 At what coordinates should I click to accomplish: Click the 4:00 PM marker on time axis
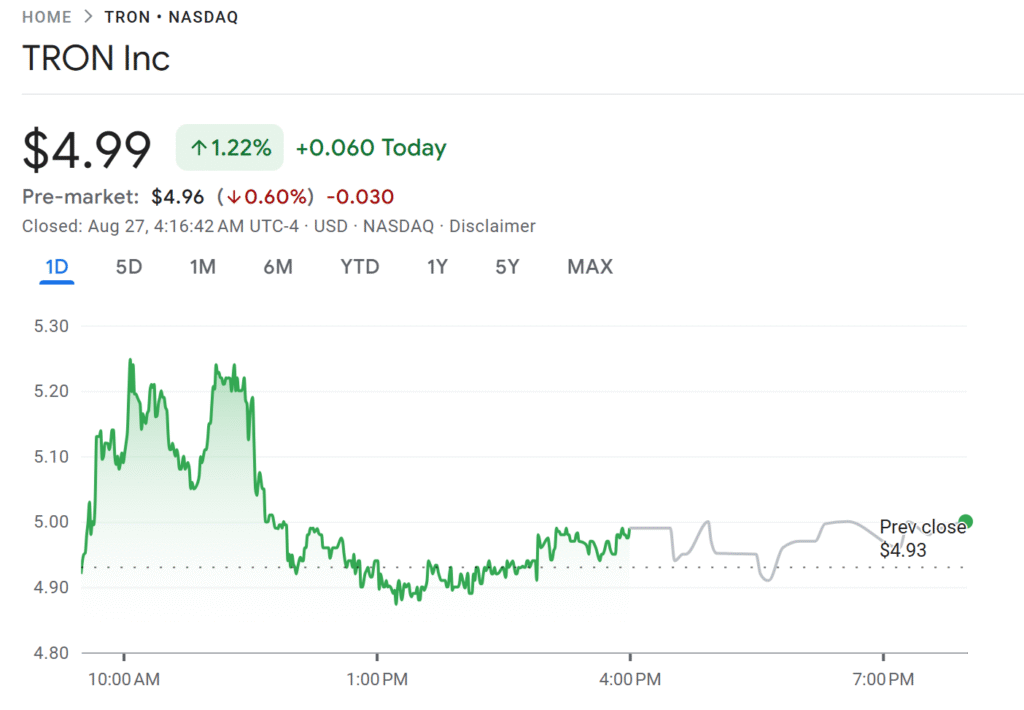(x=629, y=680)
